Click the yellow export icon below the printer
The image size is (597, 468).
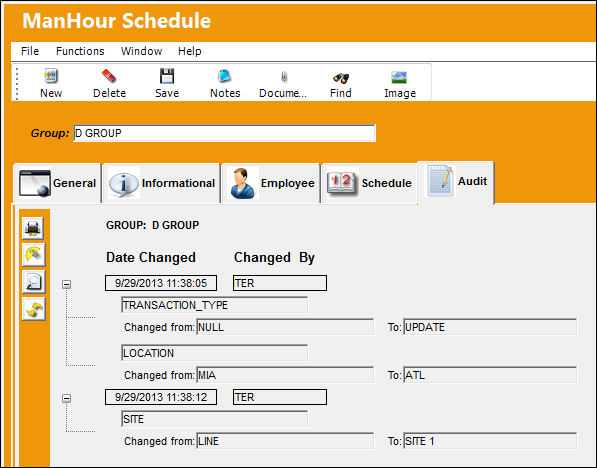(34, 255)
